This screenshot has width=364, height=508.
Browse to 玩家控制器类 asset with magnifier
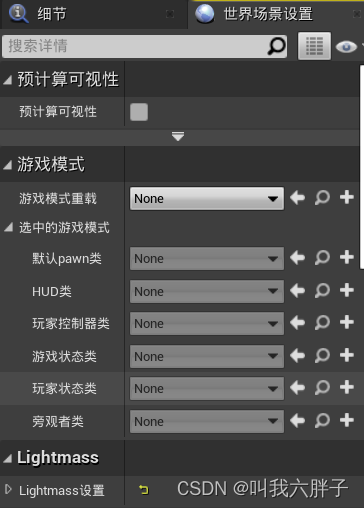point(322,323)
